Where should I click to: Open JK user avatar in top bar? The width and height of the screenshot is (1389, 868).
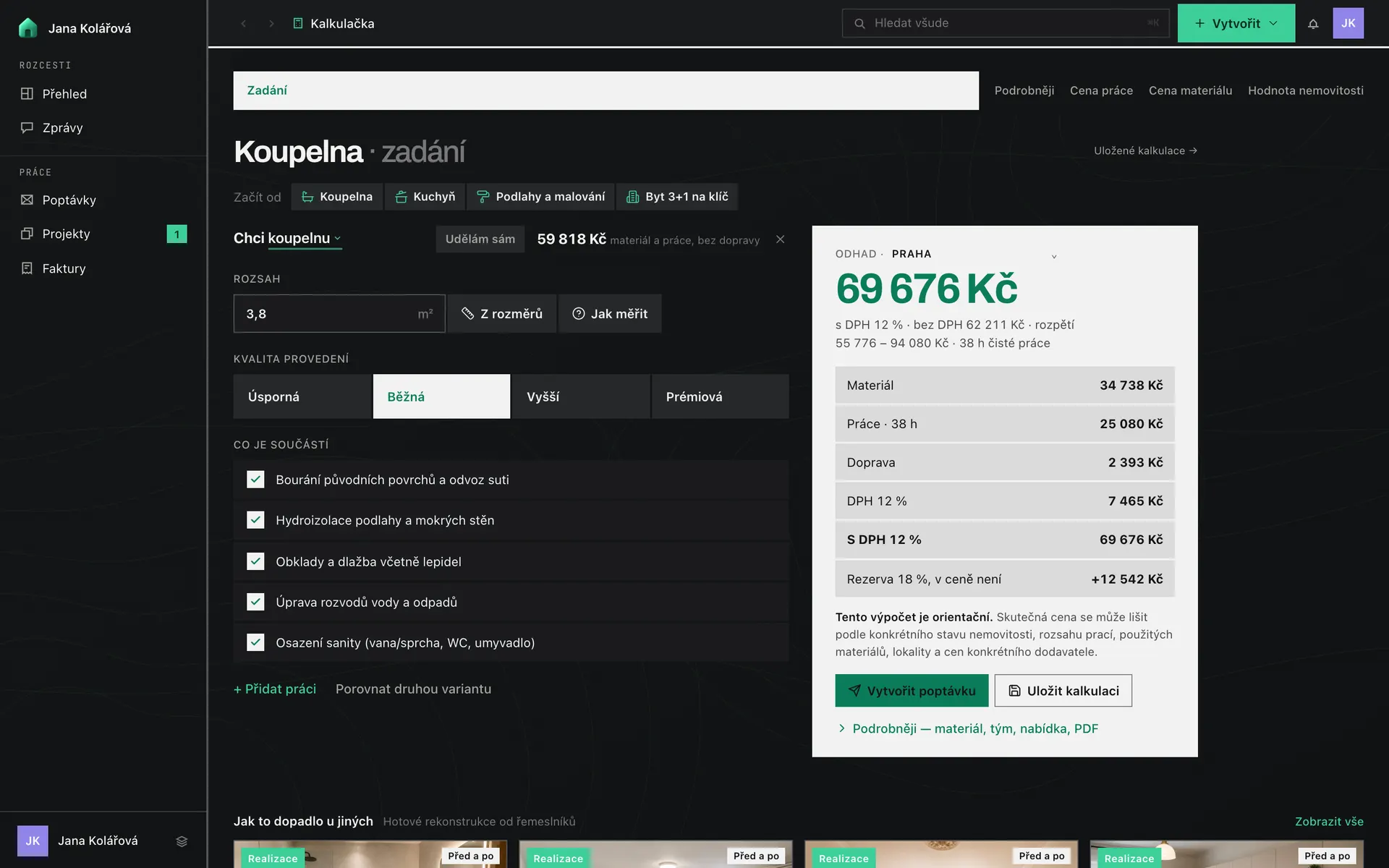pyautogui.click(x=1348, y=23)
